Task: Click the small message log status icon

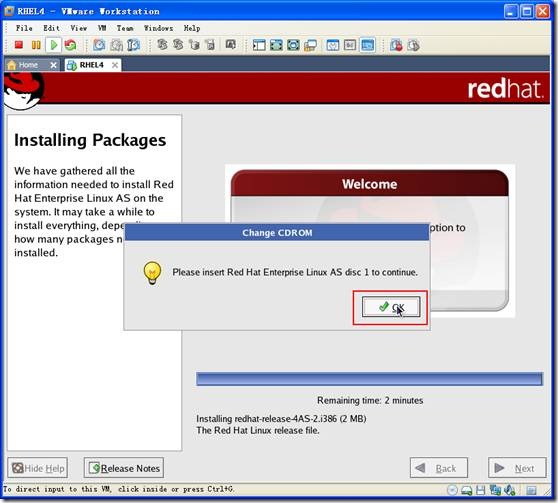Action: [x=531, y=491]
